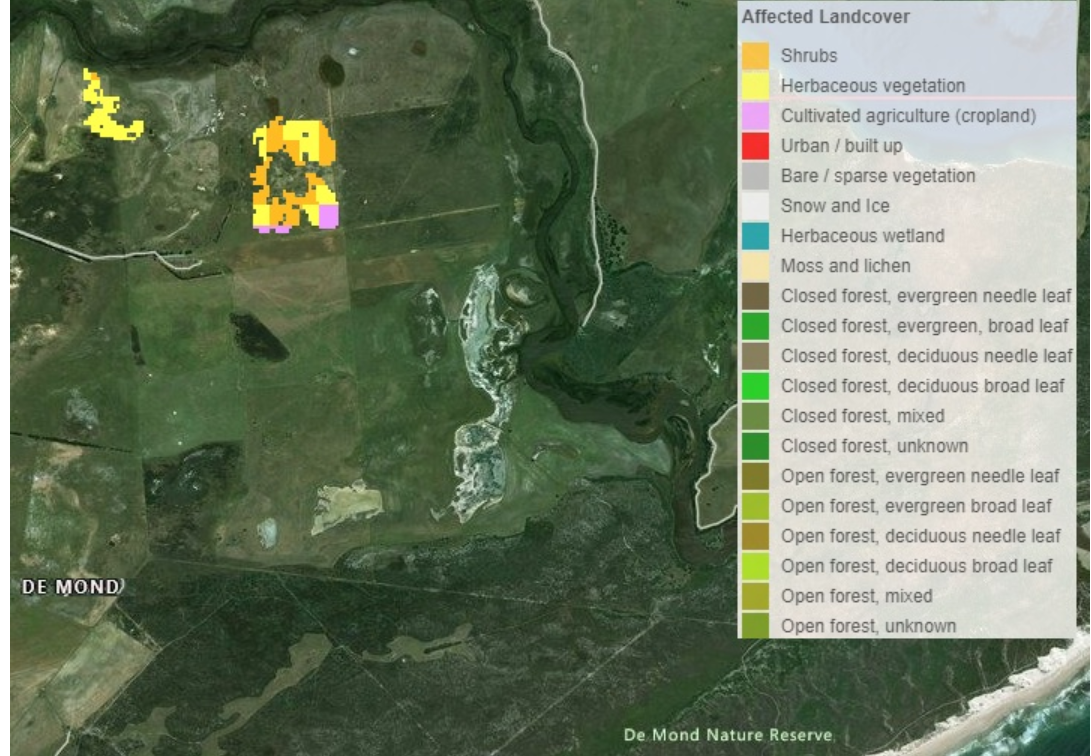
Task: Click the 'Open forest, mixed' label
Action: click(x=857, y=596)
